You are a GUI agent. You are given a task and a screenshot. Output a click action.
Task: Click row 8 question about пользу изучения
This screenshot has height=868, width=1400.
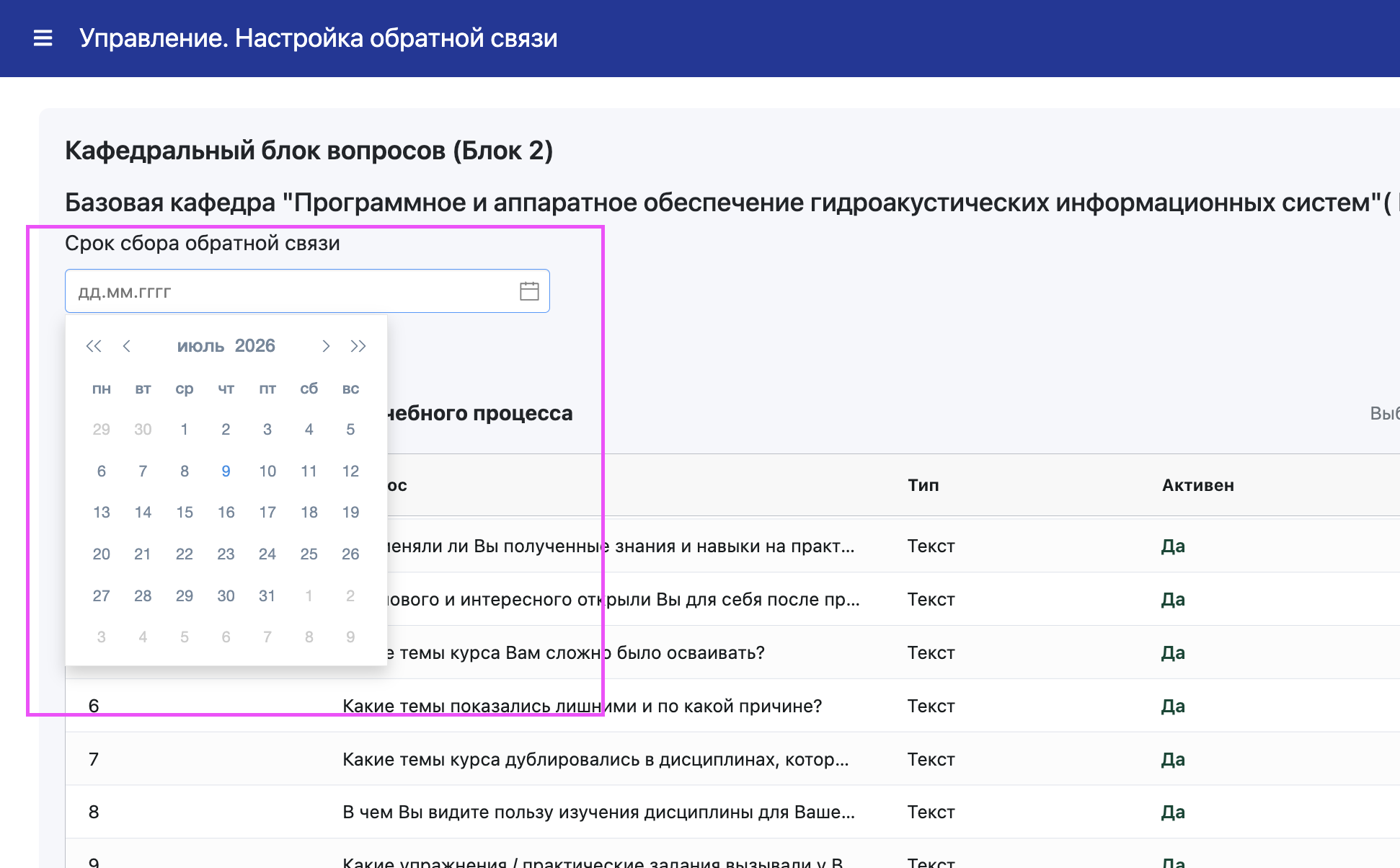click(598, 812)
